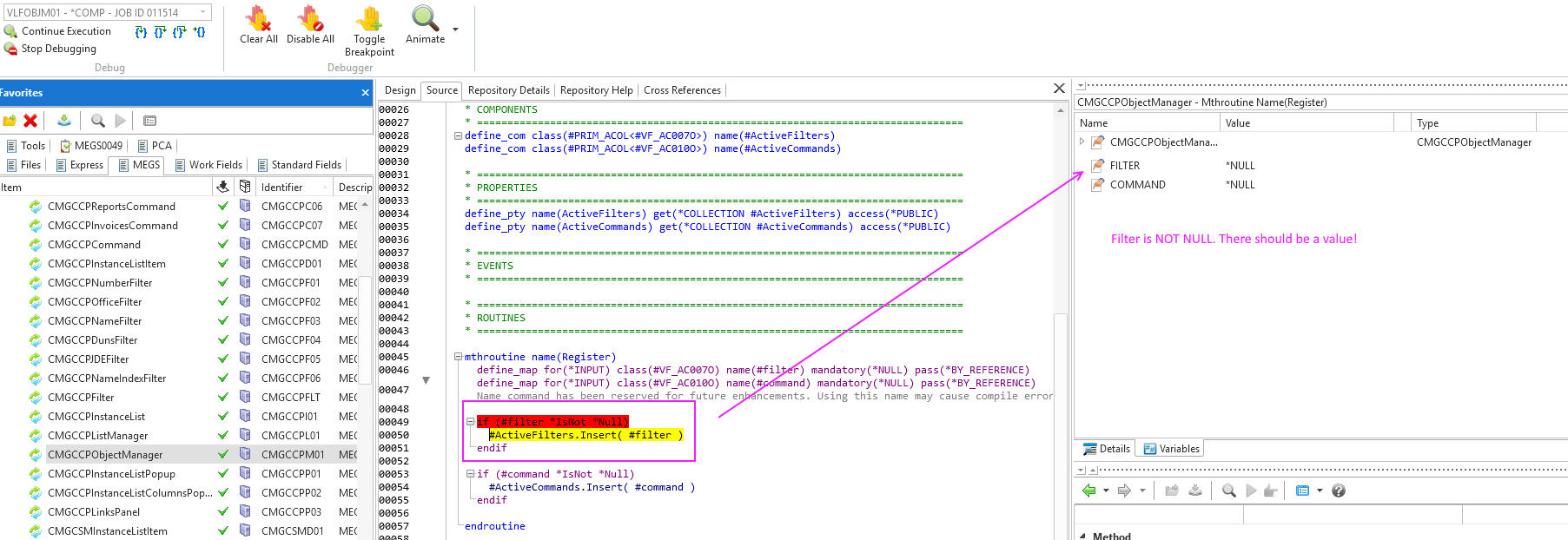The height and width of the screenshot is (540, 1568).
Task: Click the second step braces debug icon
Action: pos(160,32)
